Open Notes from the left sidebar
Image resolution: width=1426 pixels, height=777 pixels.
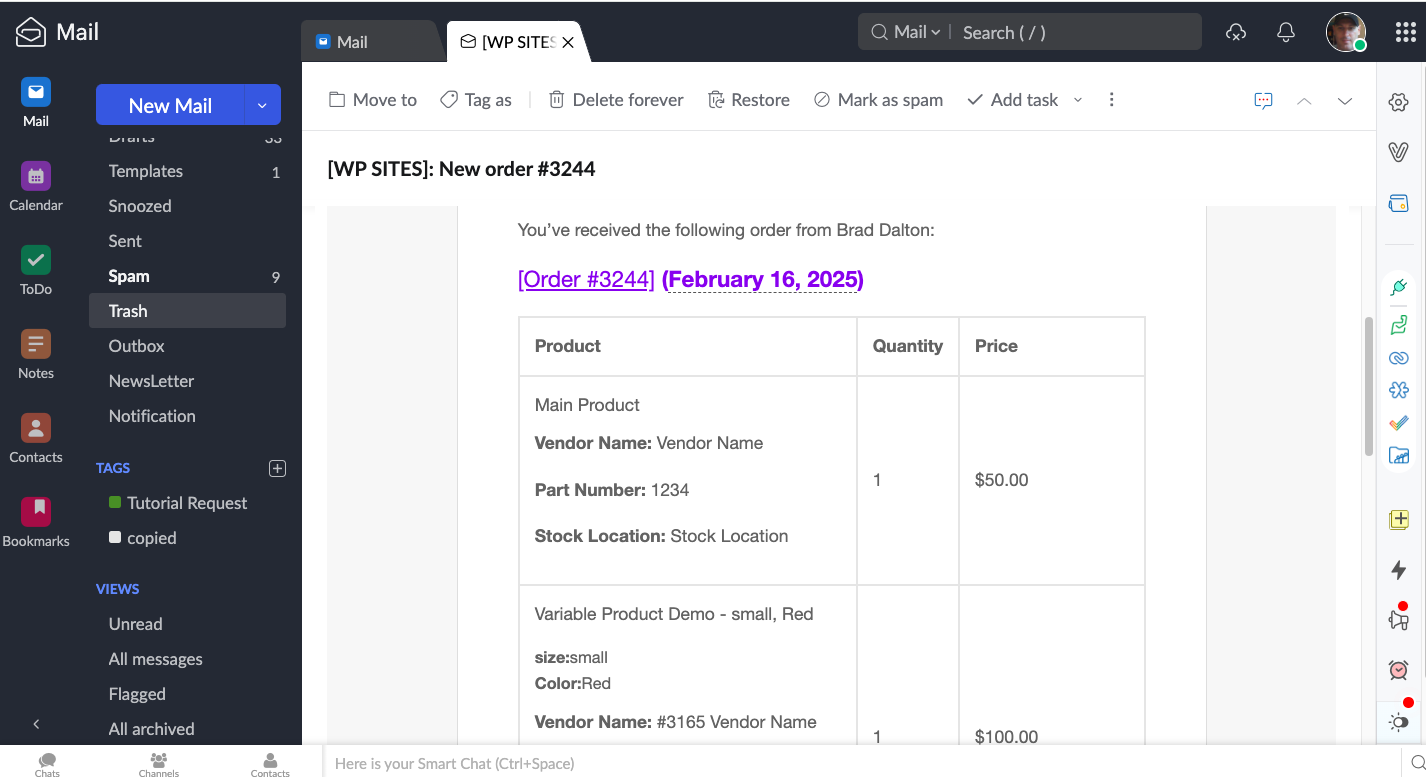[x=36, y=345]
